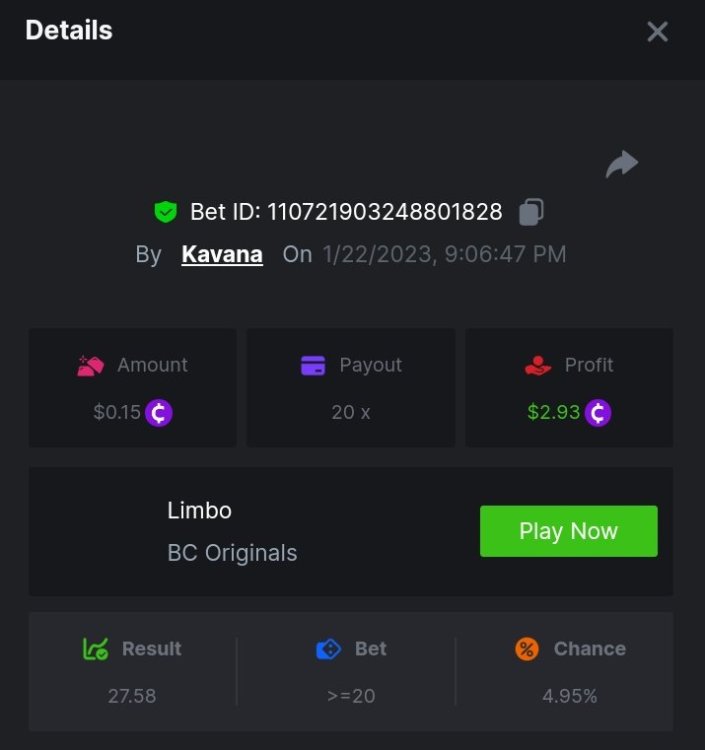This screenshot has height=750, width=705.
Task: Click the pink Amount icon
Action: (x=91, y=366)
